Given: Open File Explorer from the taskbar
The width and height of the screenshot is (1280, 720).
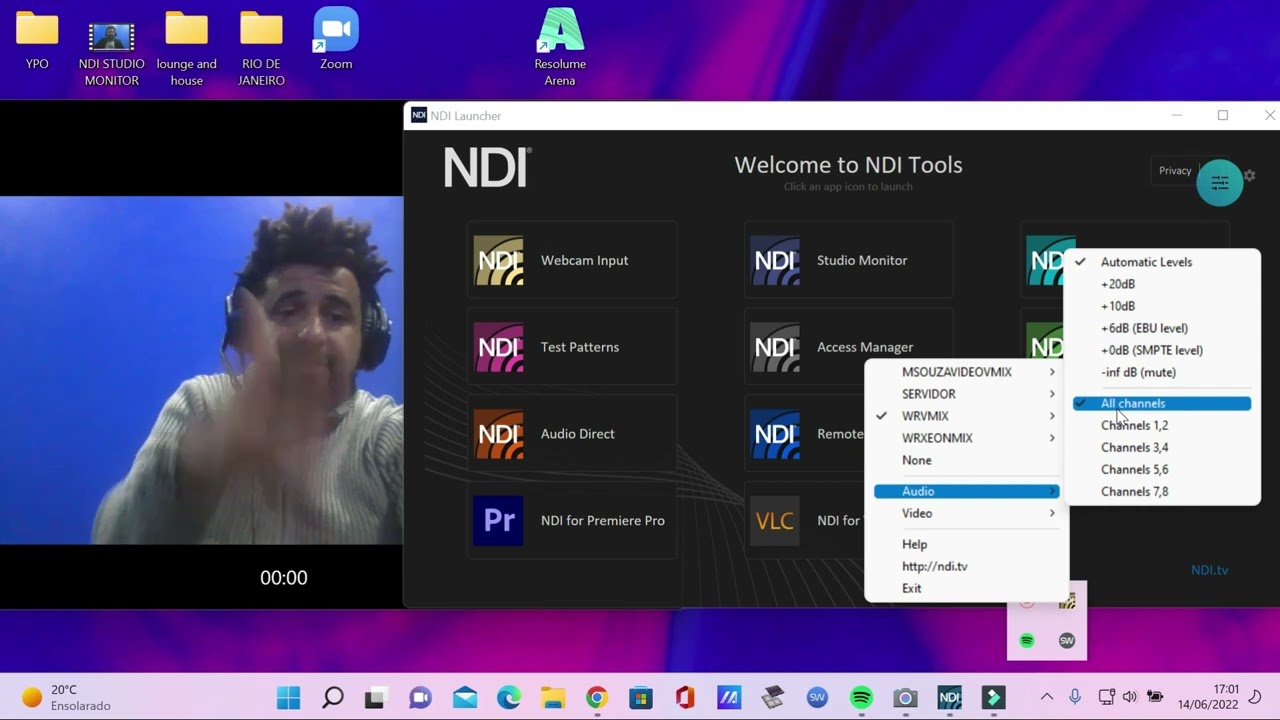Looking at the screenshot, I should [x=553, y=697].
